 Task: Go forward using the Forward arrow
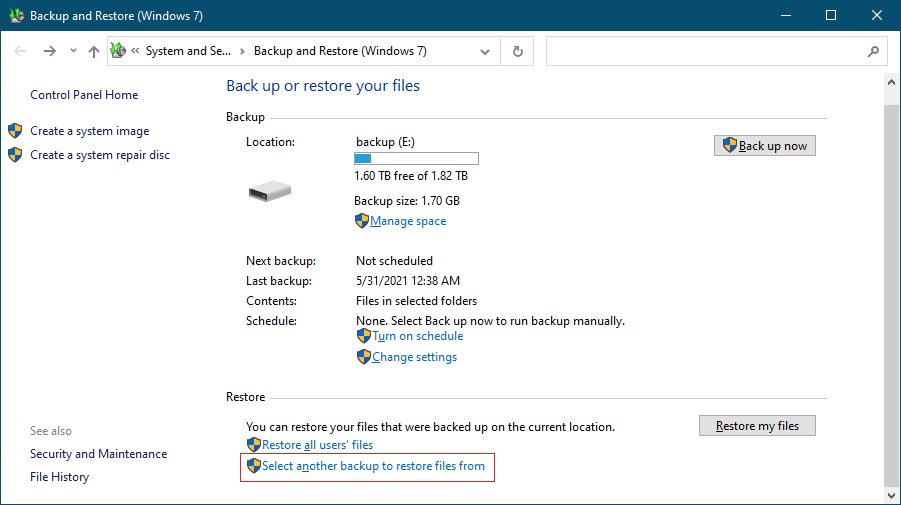(49, 51)
